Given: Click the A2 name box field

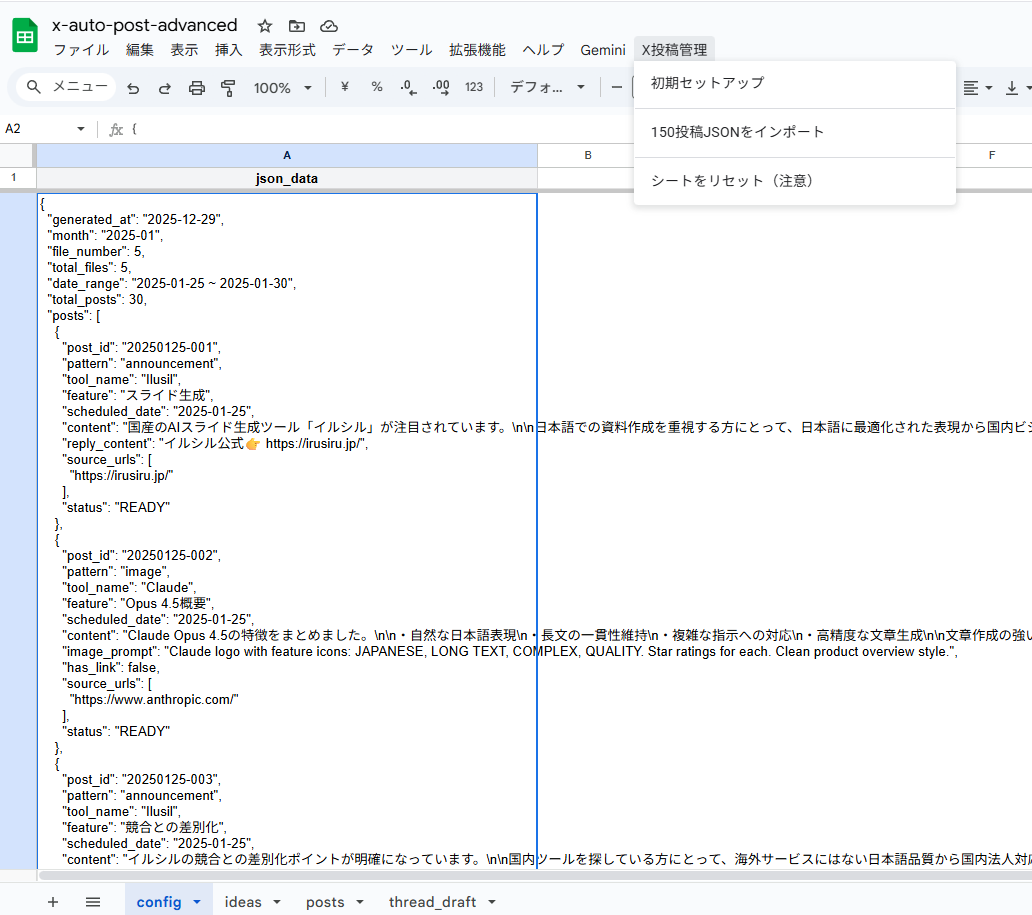Looking at the screenshot, I should coord(40,129).
